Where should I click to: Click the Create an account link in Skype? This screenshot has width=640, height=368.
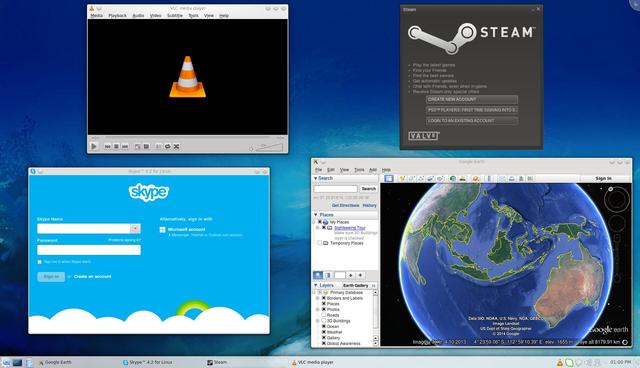tap(93, 277)
